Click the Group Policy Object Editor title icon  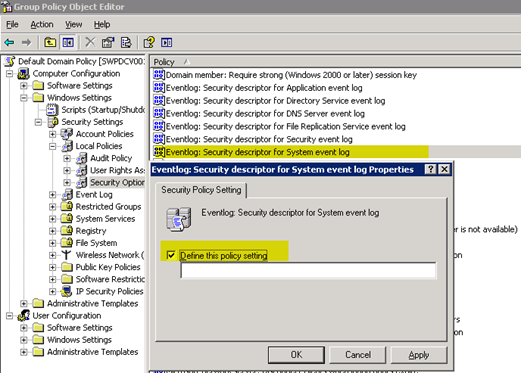point(7,7)
